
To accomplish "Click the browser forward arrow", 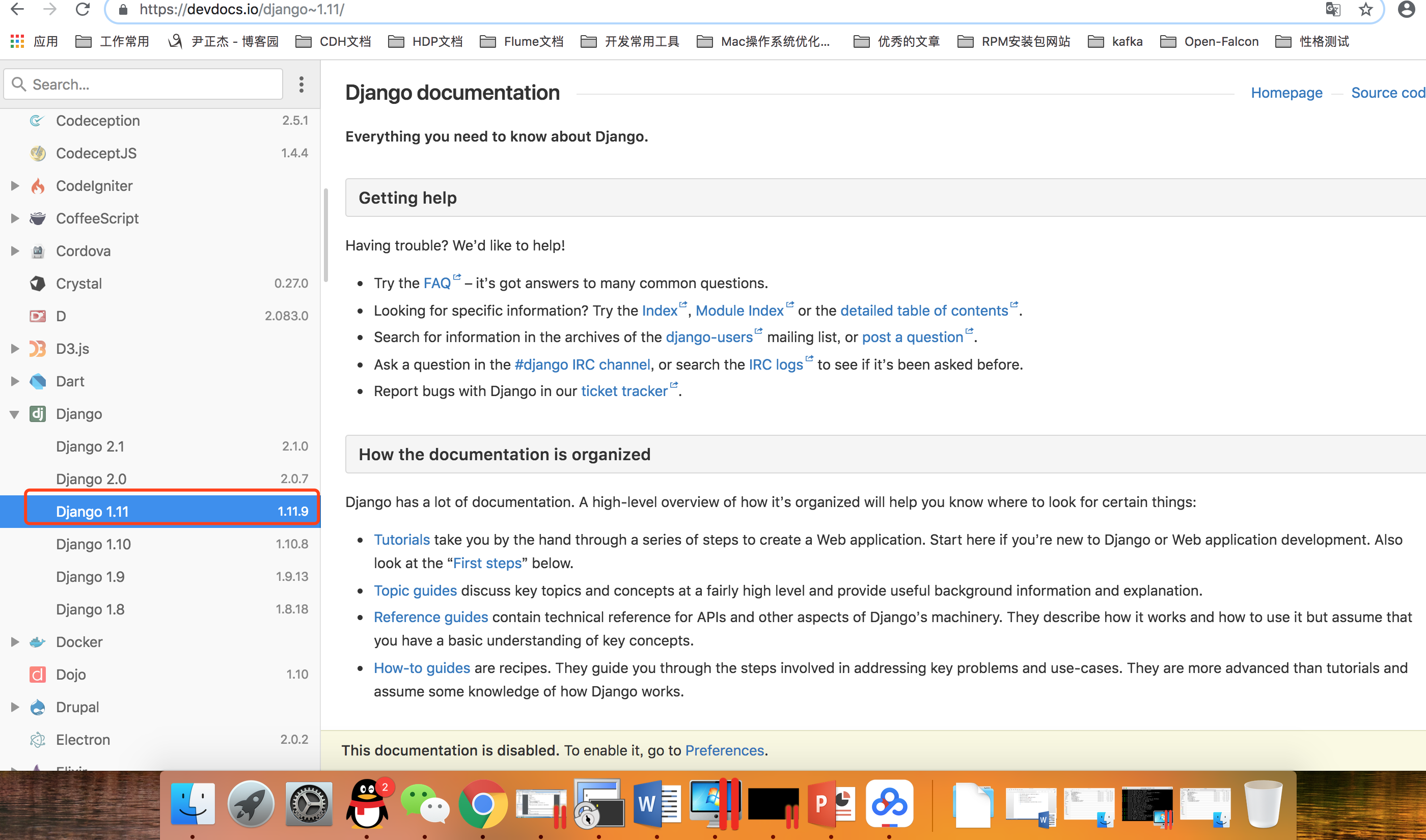I will [50, 9].
